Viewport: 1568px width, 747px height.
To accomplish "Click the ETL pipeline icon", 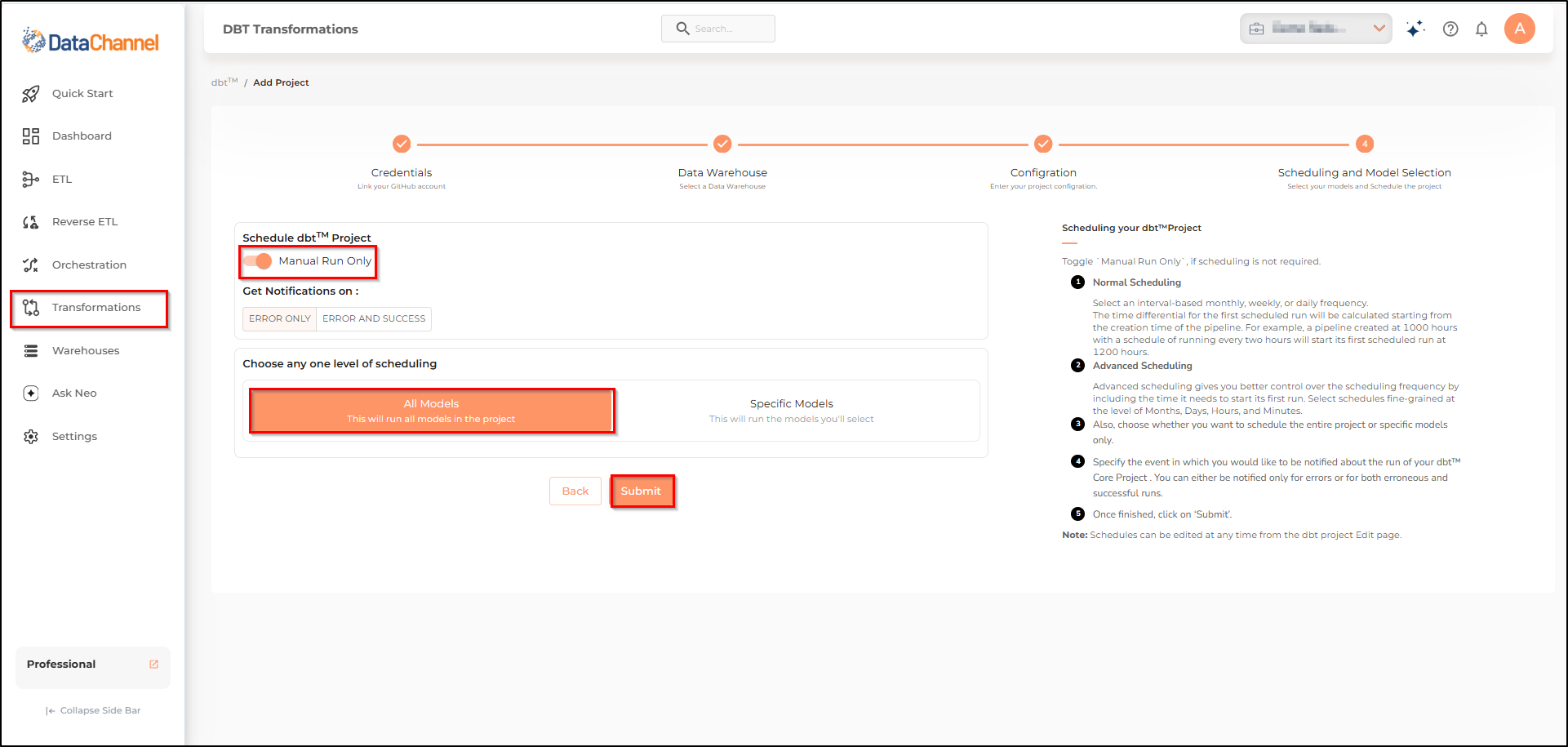I will (31, 180).
